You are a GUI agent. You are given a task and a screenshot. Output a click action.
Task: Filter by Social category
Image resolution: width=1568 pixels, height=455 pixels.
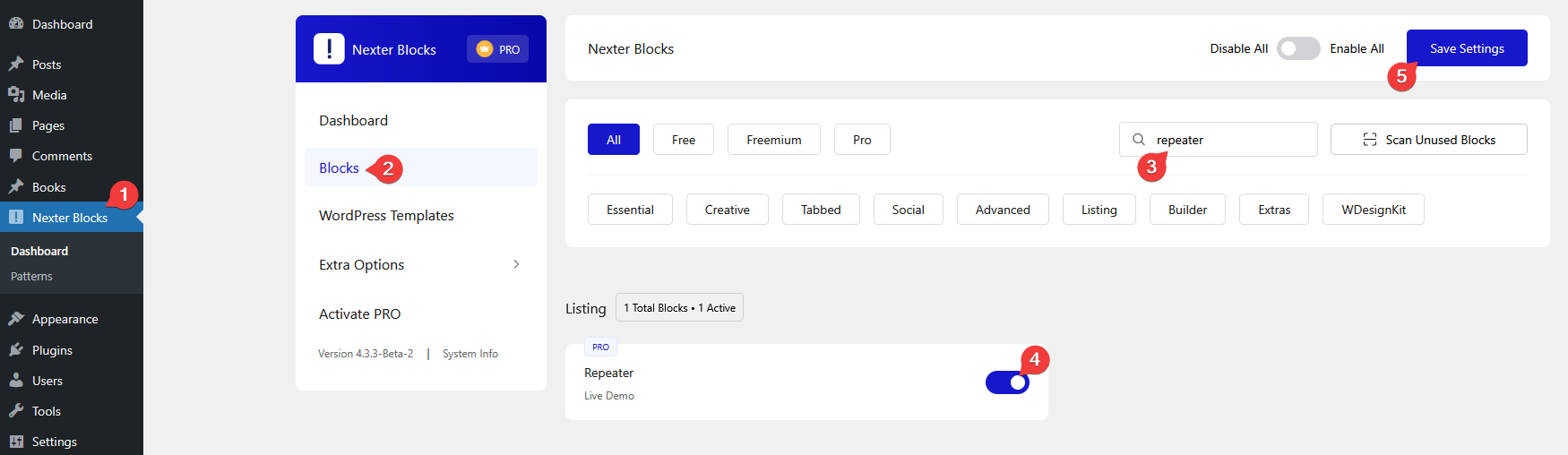(909, 210)
